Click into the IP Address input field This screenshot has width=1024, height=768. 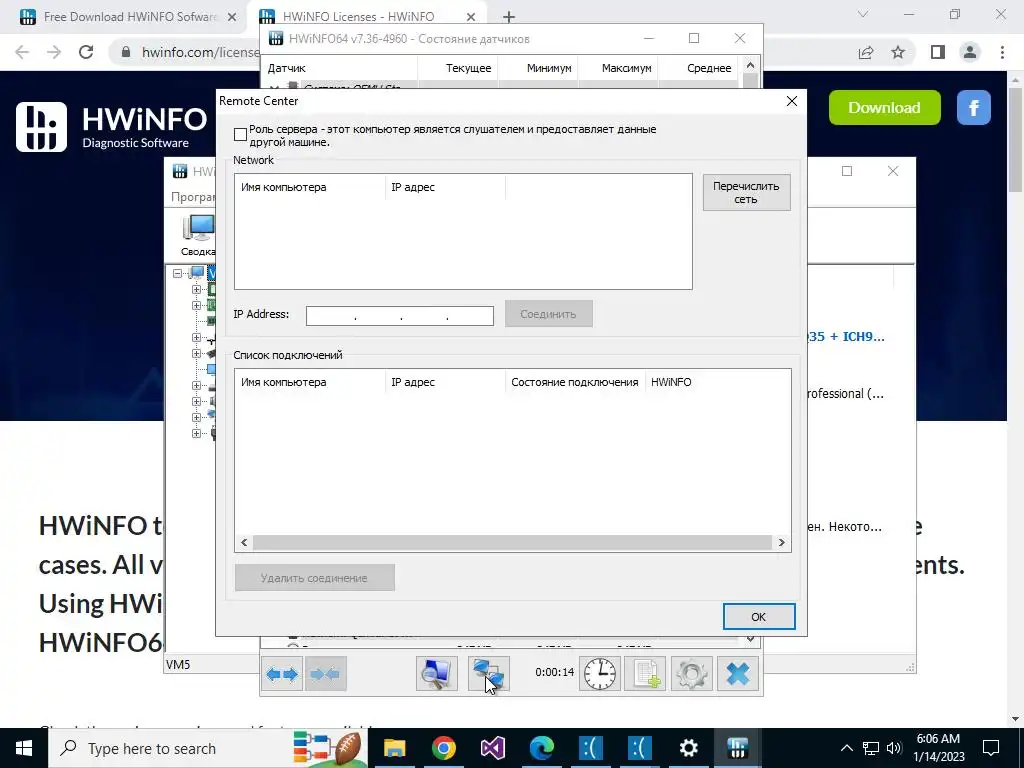click(400, 315)
